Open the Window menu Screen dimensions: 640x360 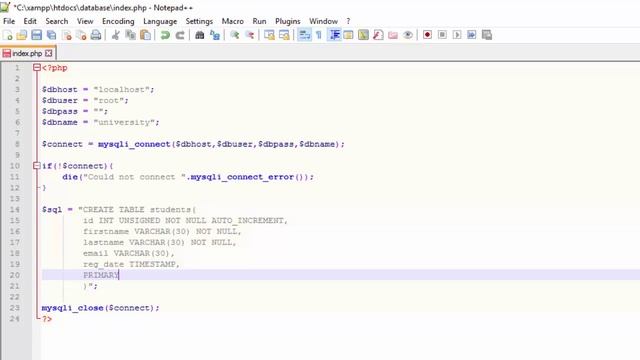pos(323,21)
